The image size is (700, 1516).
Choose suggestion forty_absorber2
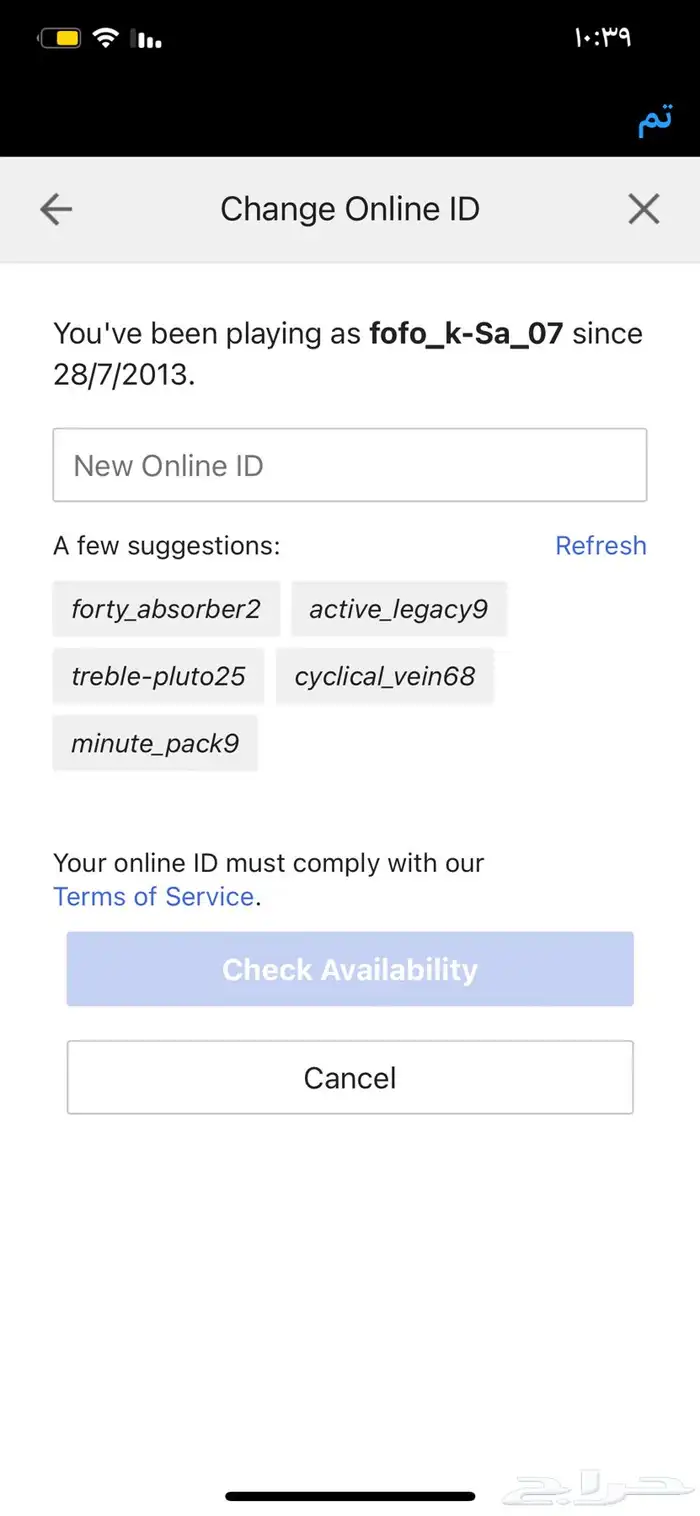click(x=166, y=609)
